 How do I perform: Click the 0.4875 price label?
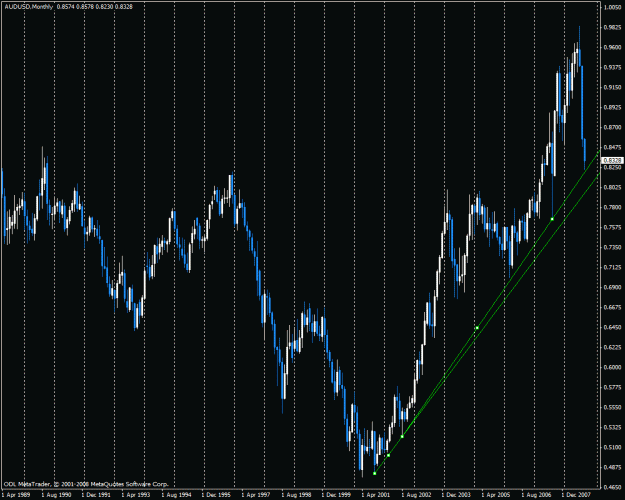tap(613, 467)
